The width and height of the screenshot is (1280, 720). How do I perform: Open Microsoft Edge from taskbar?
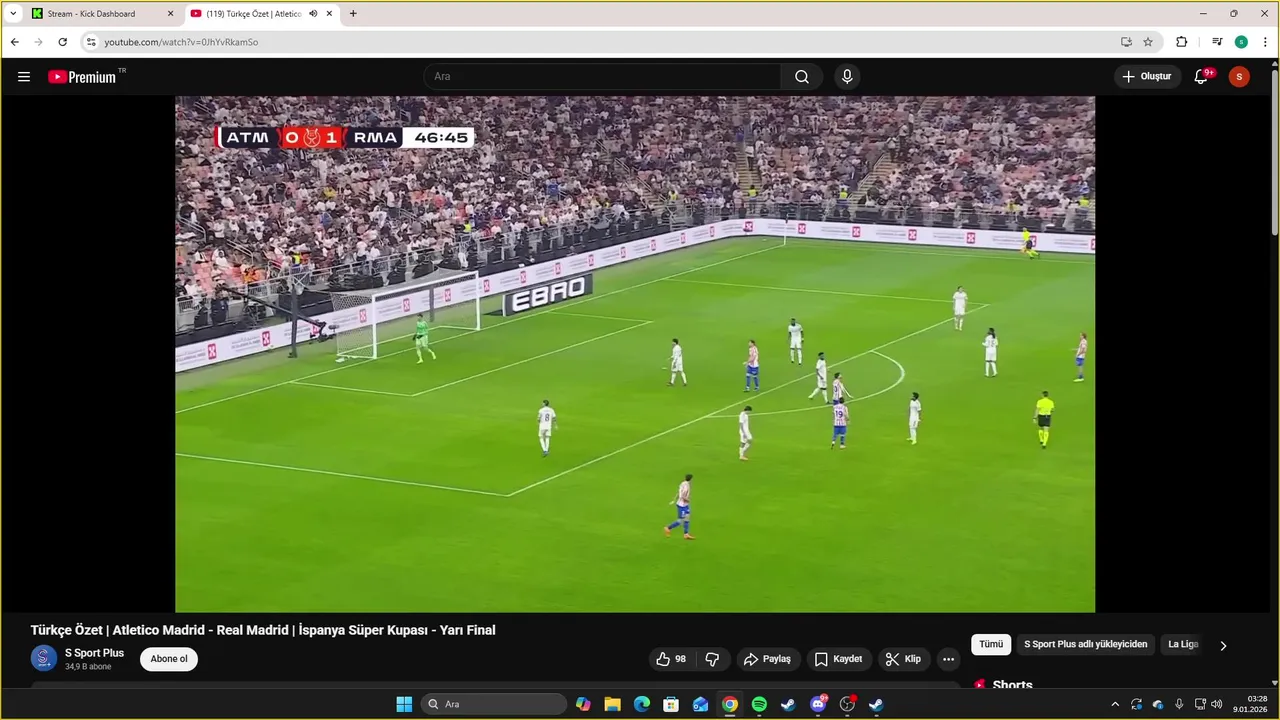[642, 704]
